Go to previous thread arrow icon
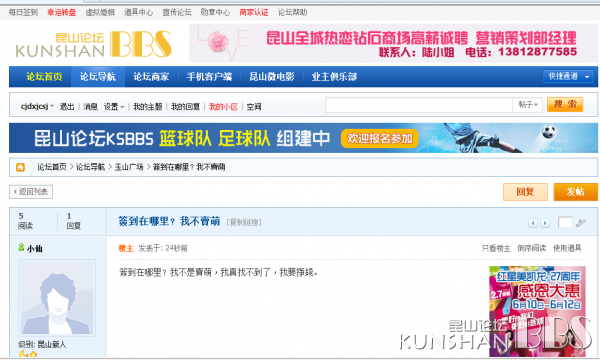600x360 pixels. [533, 223]
